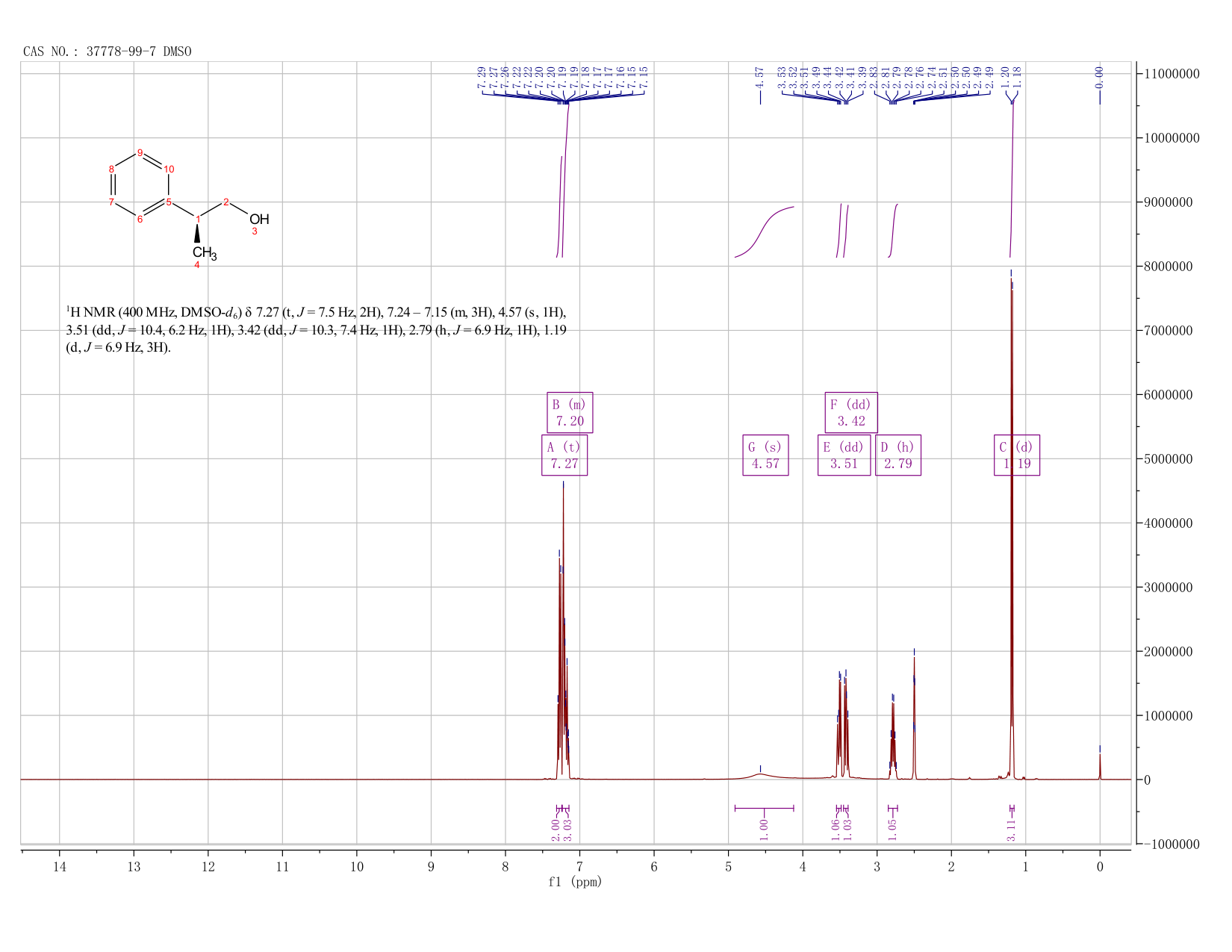Click y-axis label -1000000
This screenshot has height=952, width=1232.
click(x=1171, y=844)
